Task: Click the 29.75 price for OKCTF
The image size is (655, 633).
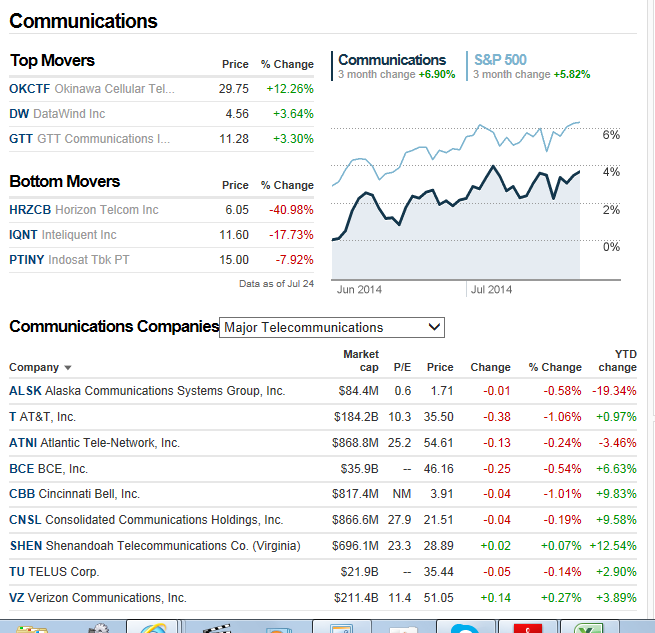Action: 234,89
